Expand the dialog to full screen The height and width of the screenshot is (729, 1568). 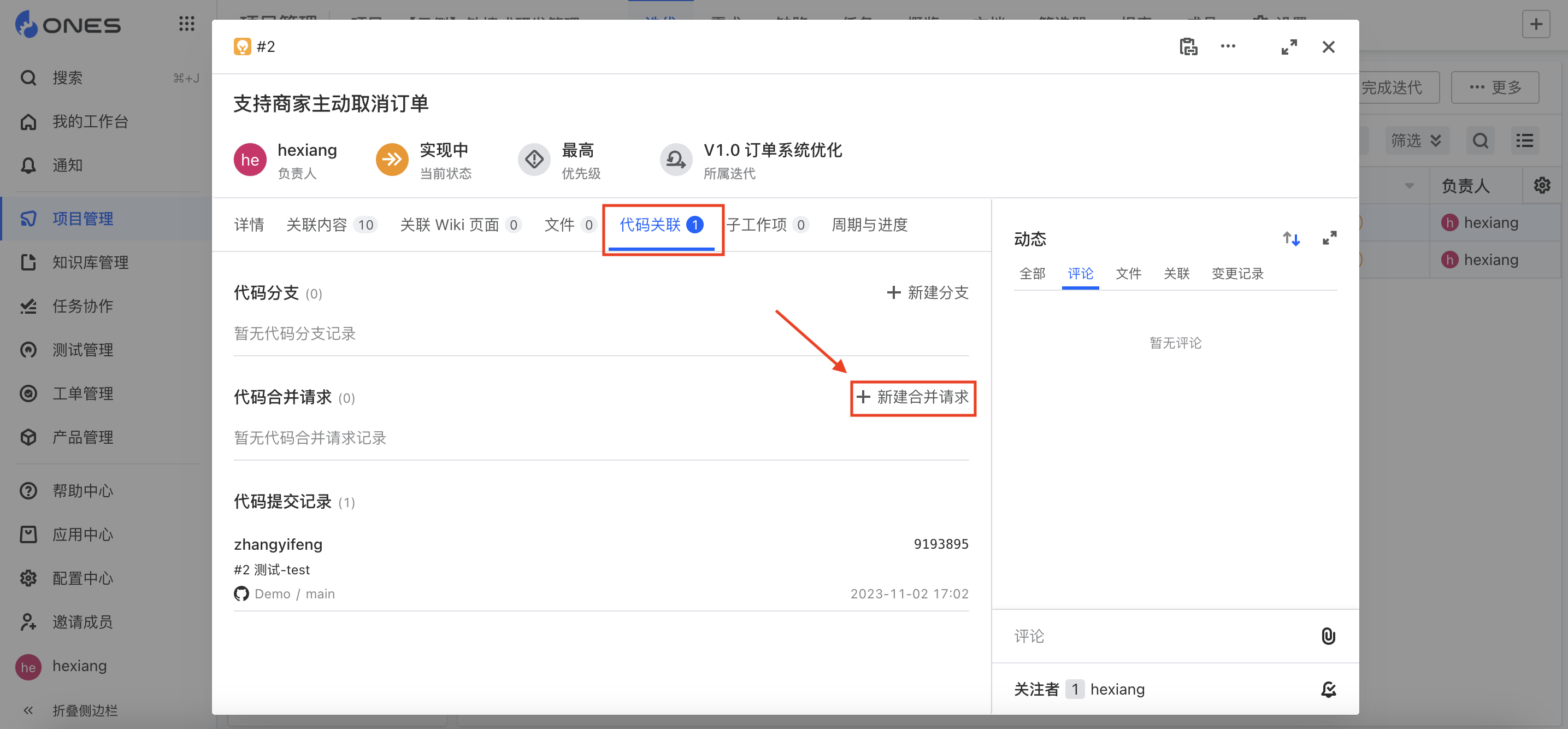1289,47
